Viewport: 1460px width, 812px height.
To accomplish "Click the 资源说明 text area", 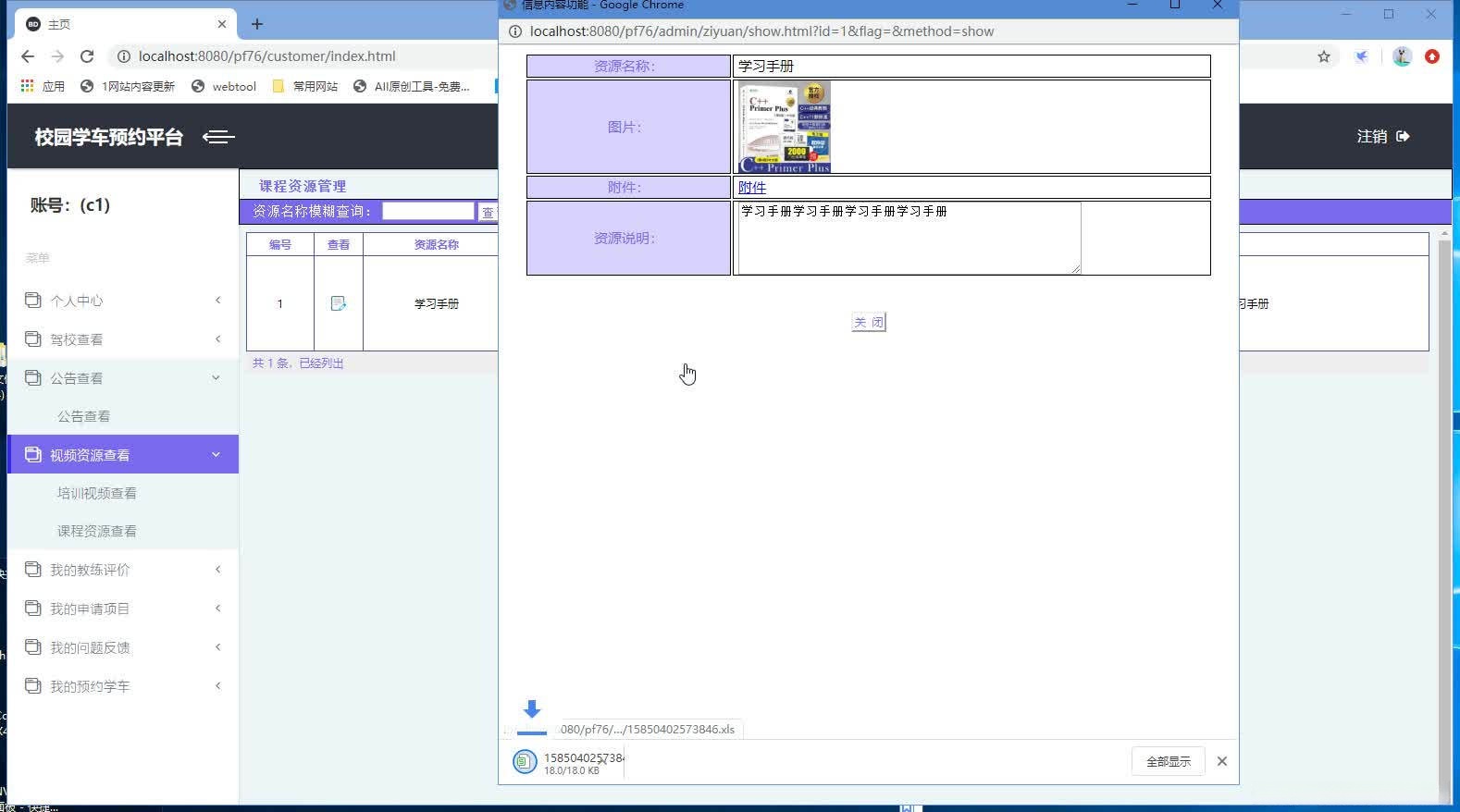I will click(908, 238).
